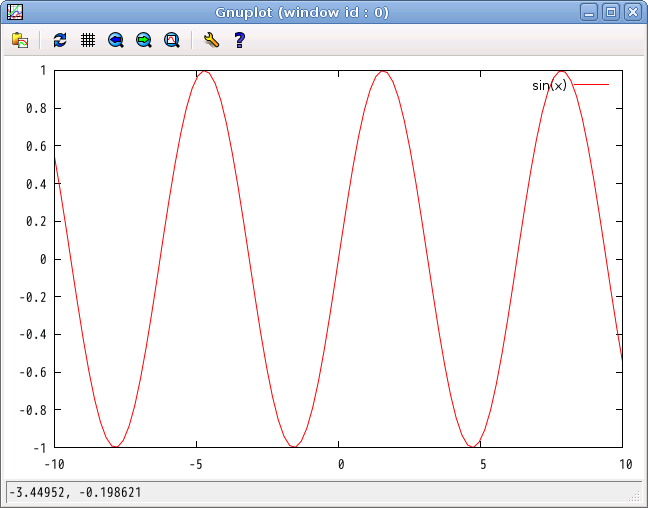The image size is (648, 508).
Task: Maximize the Gnuplot window
Action: click(x=611, y=12)
